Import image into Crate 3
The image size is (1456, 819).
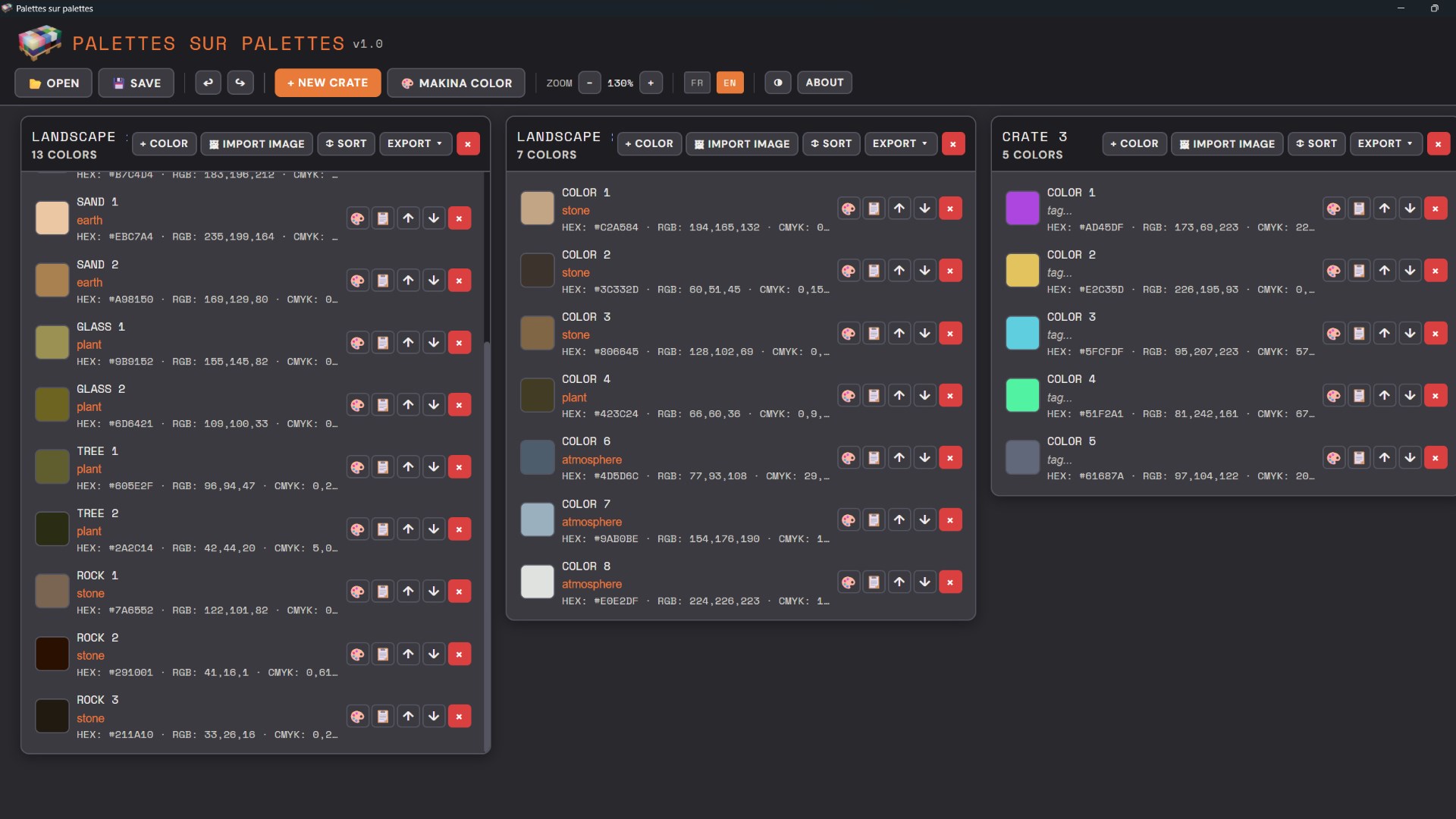click(x=1227, y=143)
